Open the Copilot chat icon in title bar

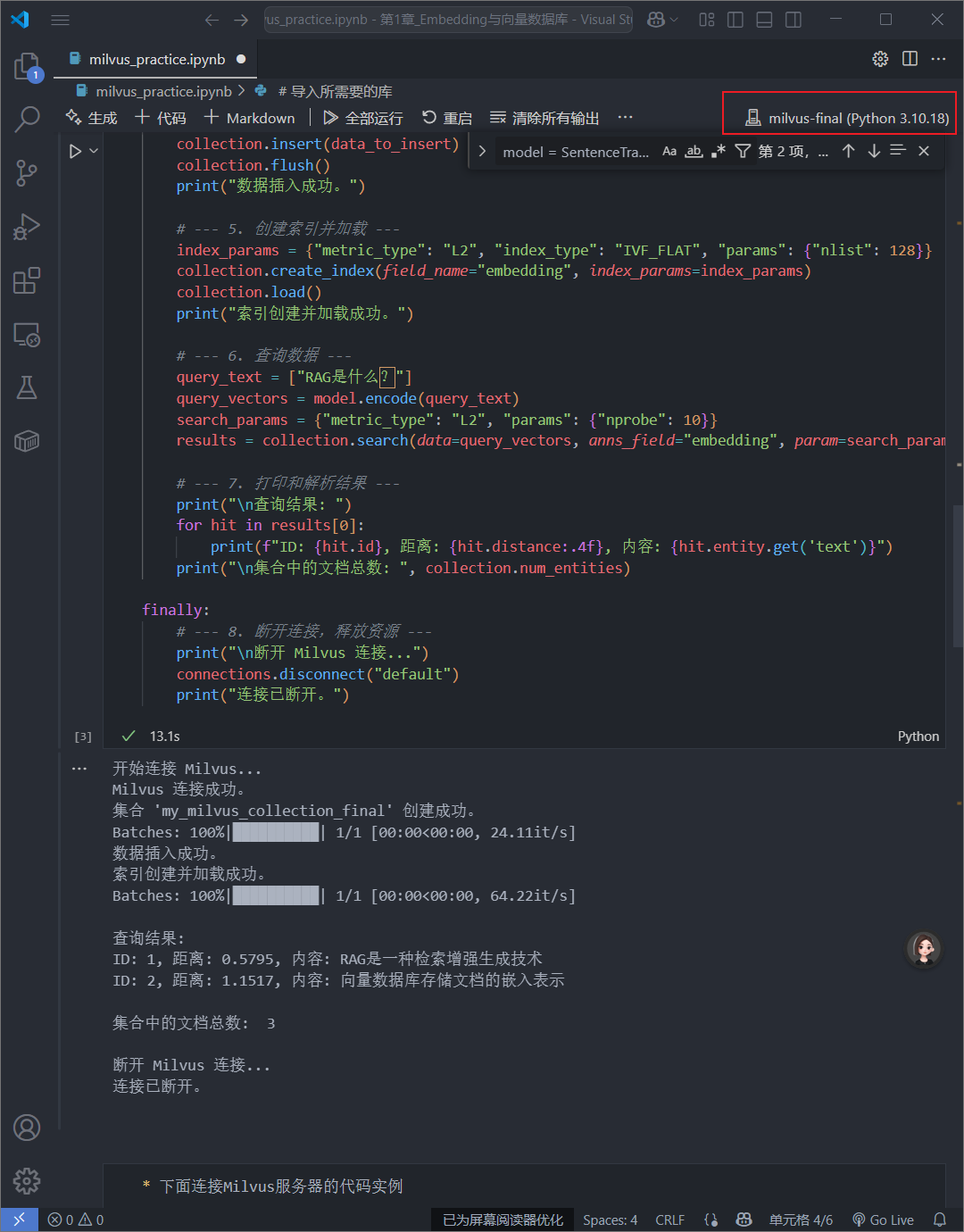click(656, 20)
